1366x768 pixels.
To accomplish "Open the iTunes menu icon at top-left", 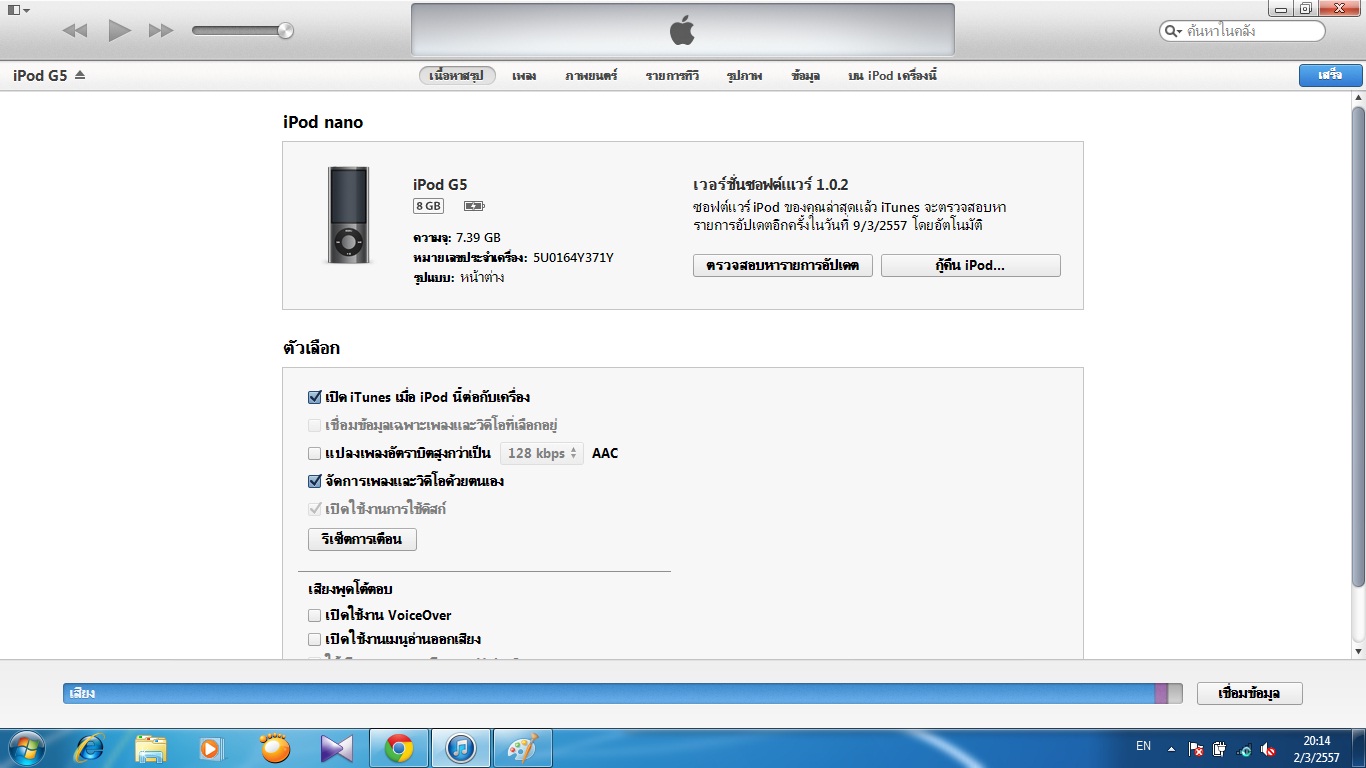I will pos(18,9).
